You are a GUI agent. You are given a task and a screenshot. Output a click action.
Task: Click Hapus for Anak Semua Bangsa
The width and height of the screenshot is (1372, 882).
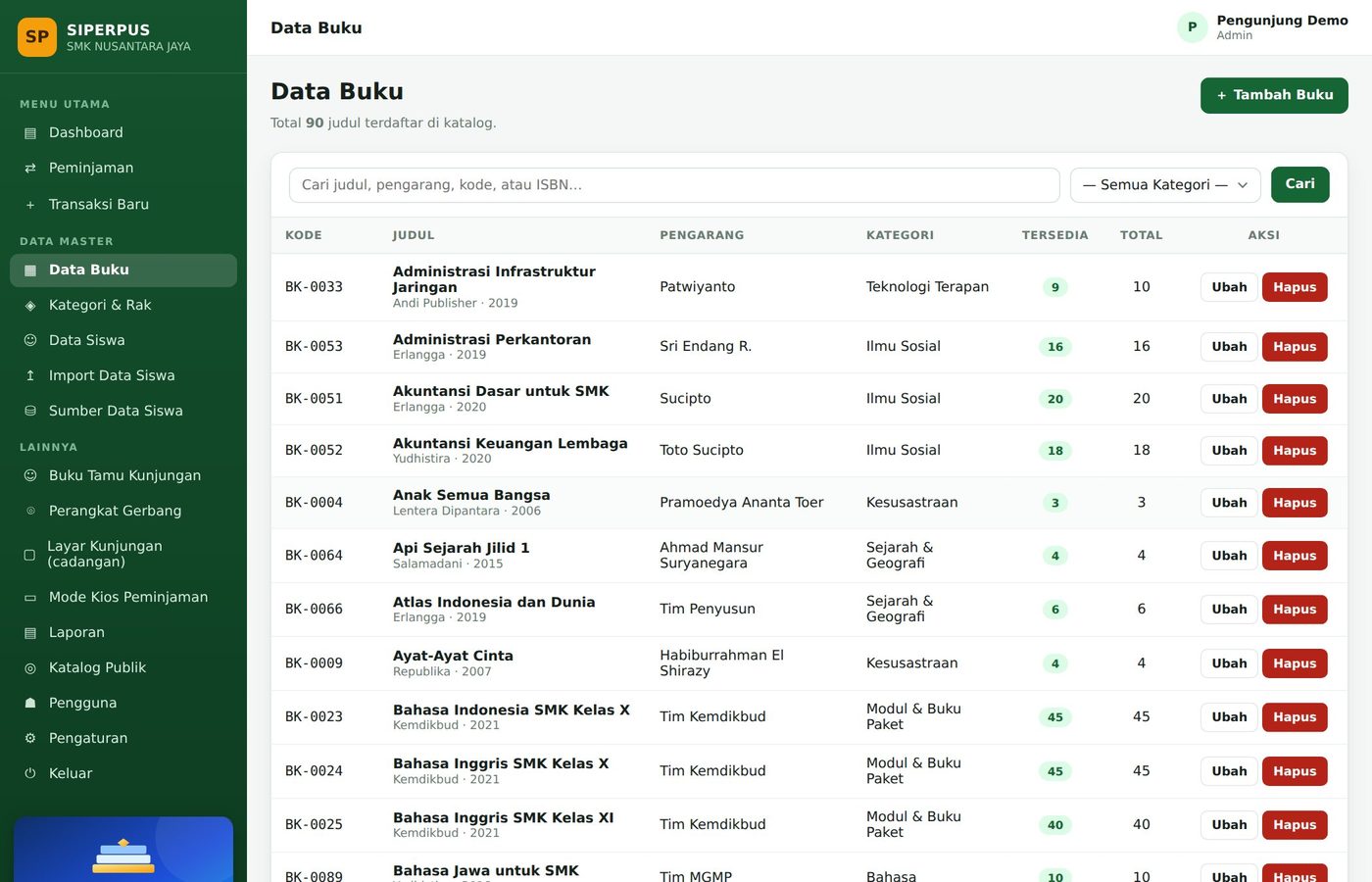tap(1295, 503)
